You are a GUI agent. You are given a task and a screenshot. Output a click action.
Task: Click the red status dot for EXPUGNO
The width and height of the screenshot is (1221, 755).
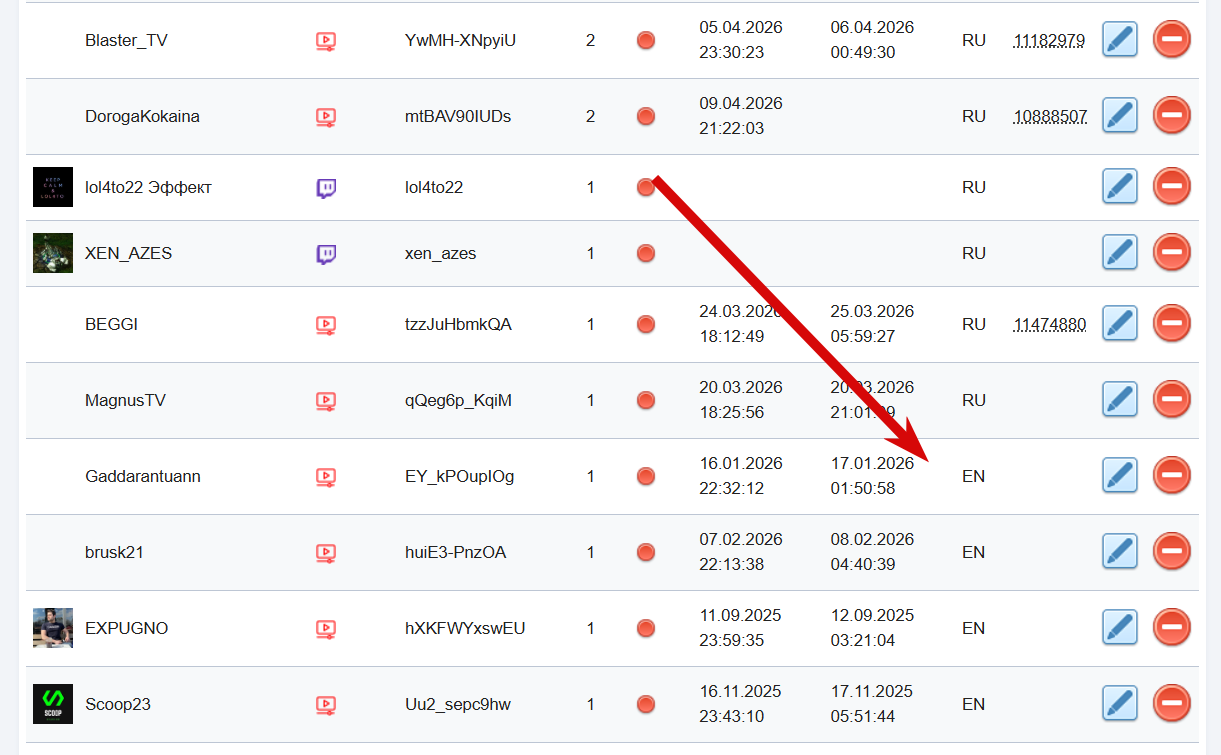[x=646, y=628]
